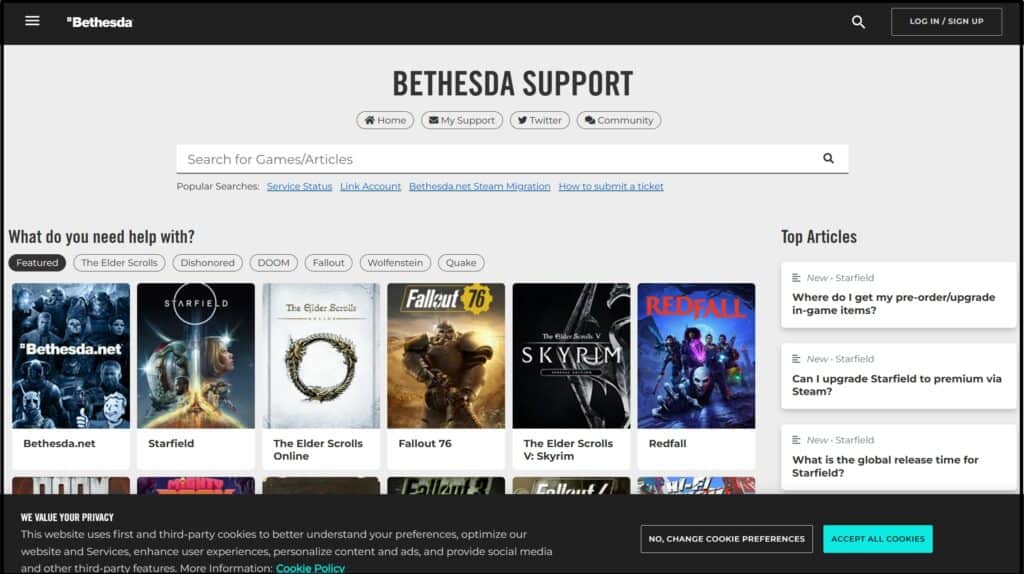Screen dimensions: 1024x574
Task: Select The Elder Scrolls filter tab
Action: pos(120,263)
